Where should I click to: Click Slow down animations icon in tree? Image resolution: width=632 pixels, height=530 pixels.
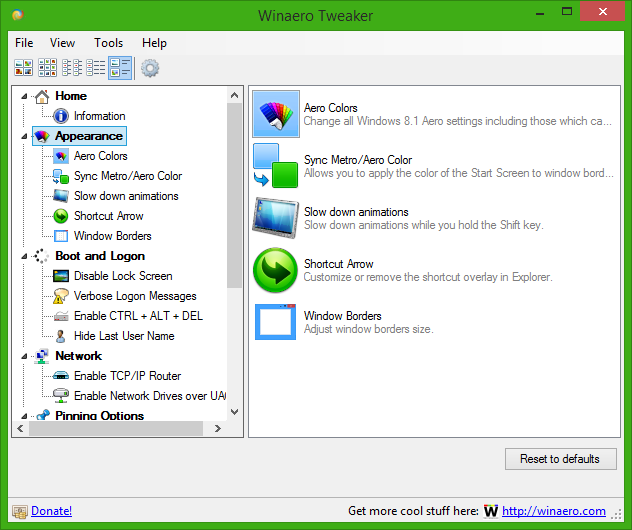coord(61,196)
